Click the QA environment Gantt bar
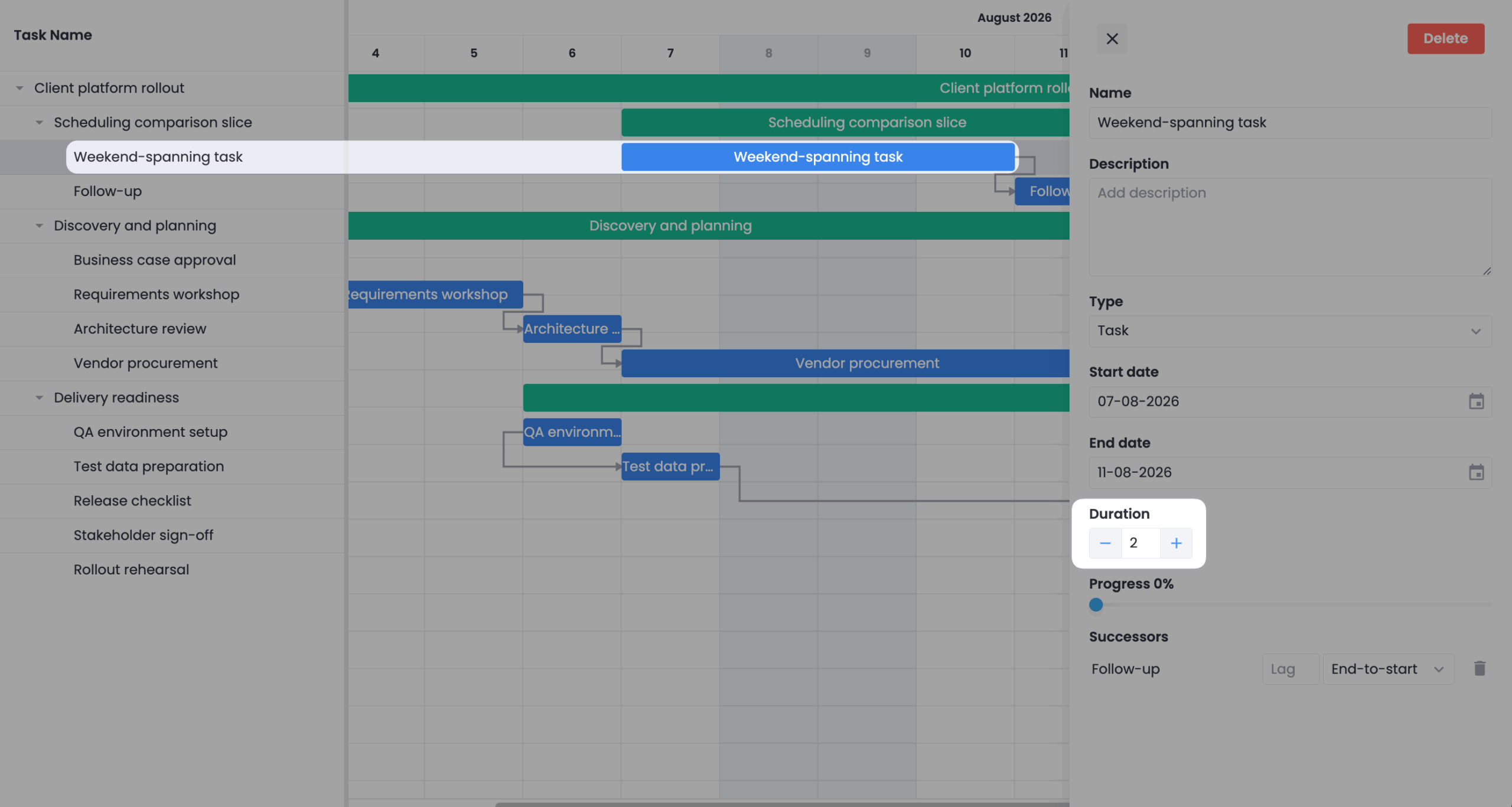The image size is (1512, 807). point(572,432)
